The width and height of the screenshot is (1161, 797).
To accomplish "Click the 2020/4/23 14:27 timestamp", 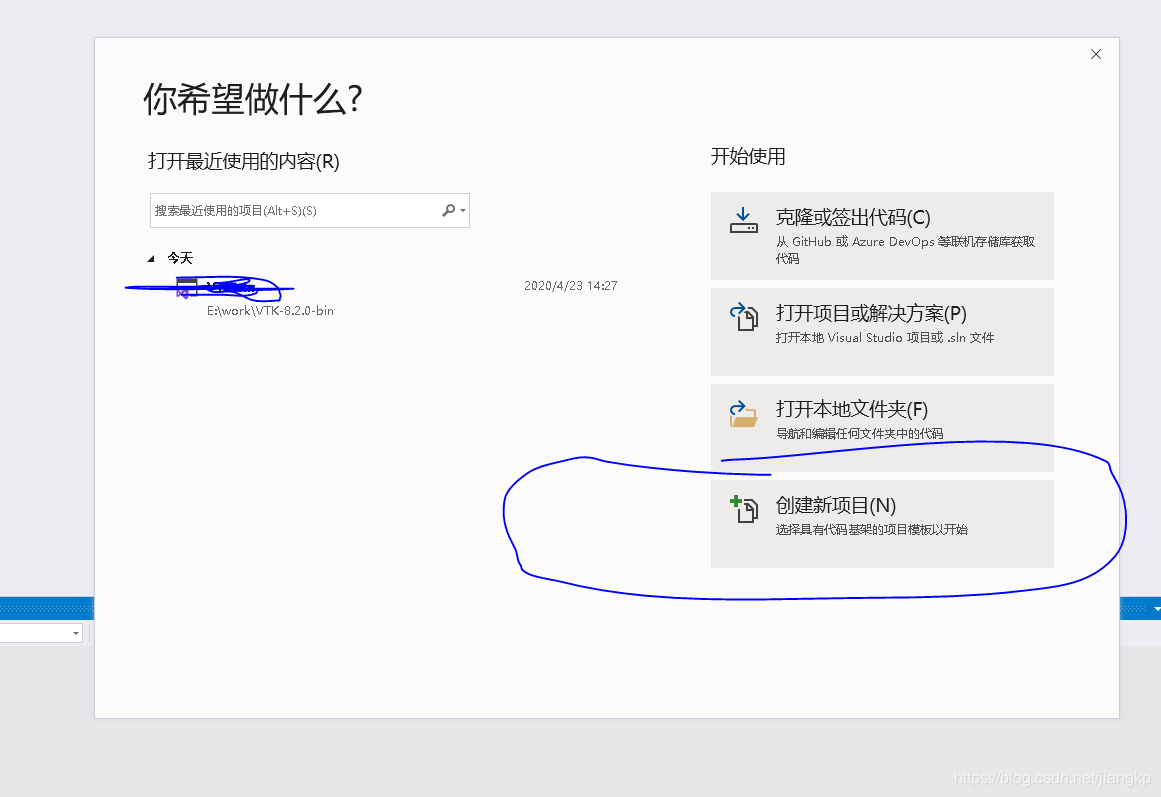I will tap(570, 286).
